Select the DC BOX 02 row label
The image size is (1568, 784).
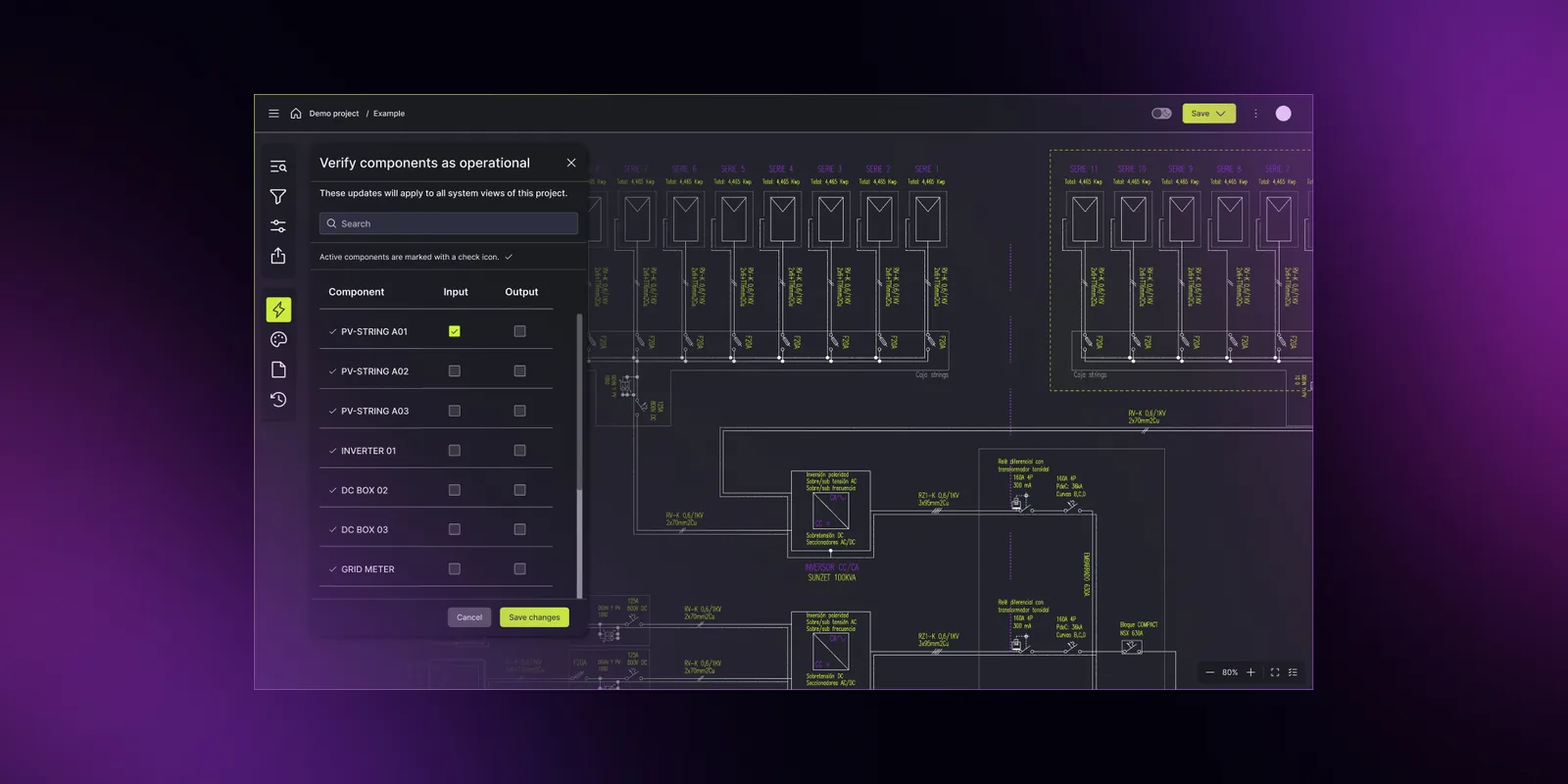click(x=365, y=490)
